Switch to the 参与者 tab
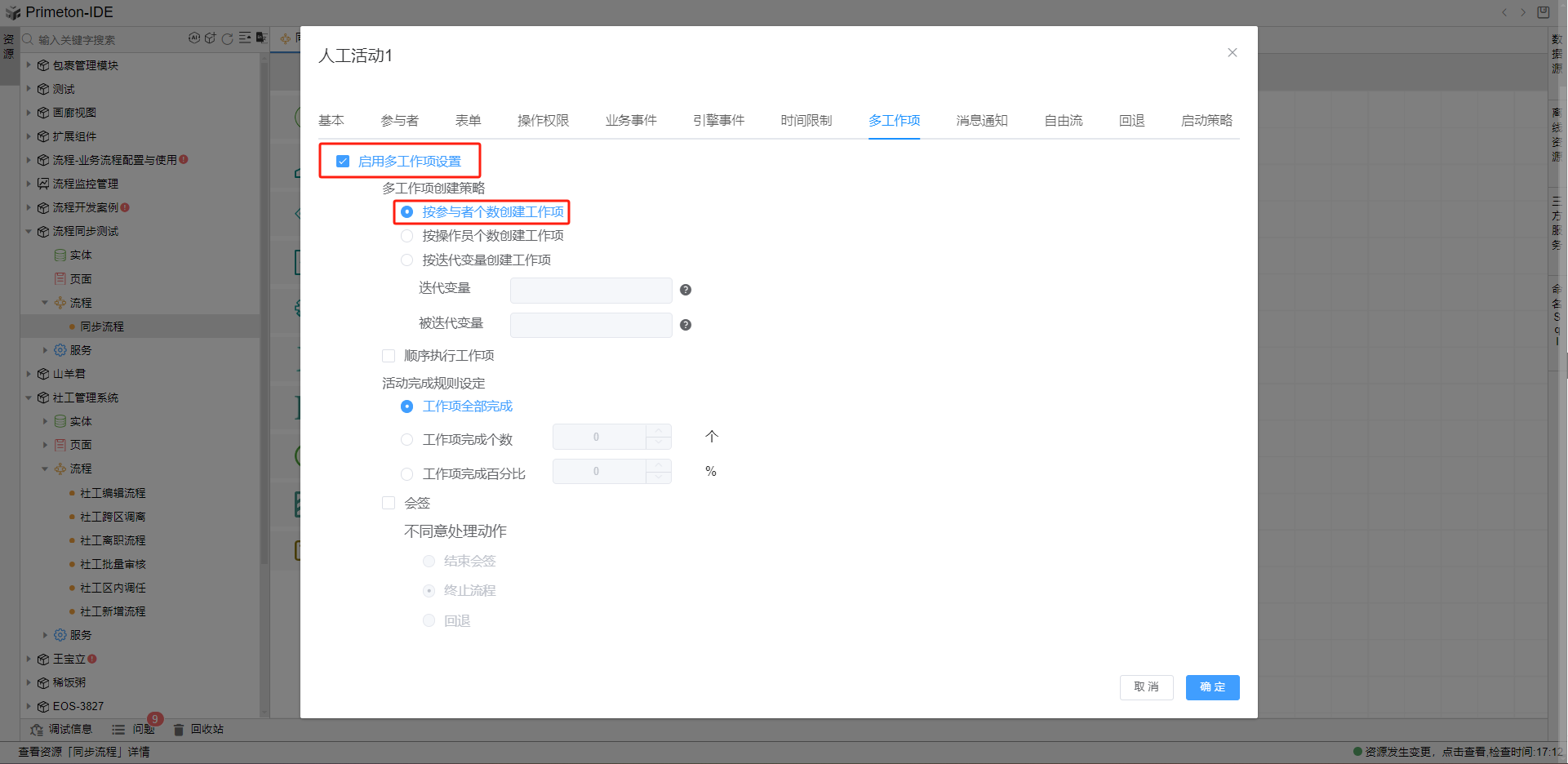1568x764 pixels. (x=399, y=121)
